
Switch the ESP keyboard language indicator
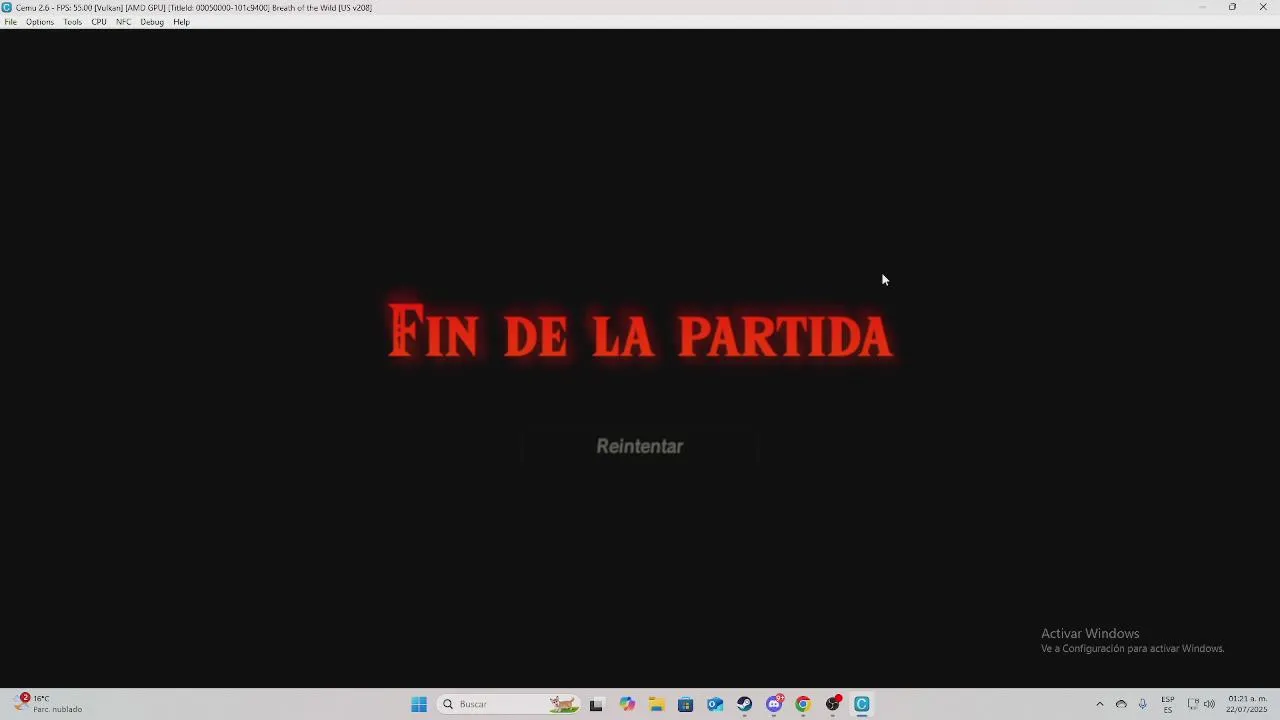[1167, 704]
